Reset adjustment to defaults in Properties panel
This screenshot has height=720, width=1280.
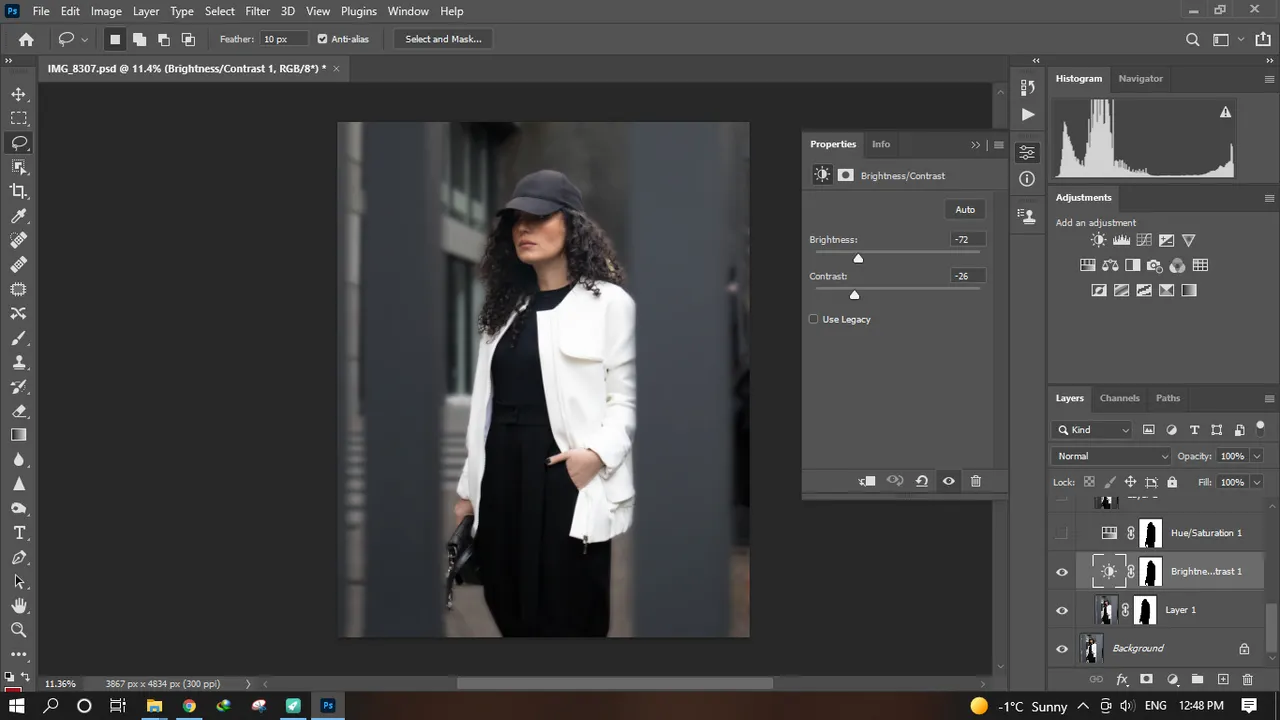point(922,481)
